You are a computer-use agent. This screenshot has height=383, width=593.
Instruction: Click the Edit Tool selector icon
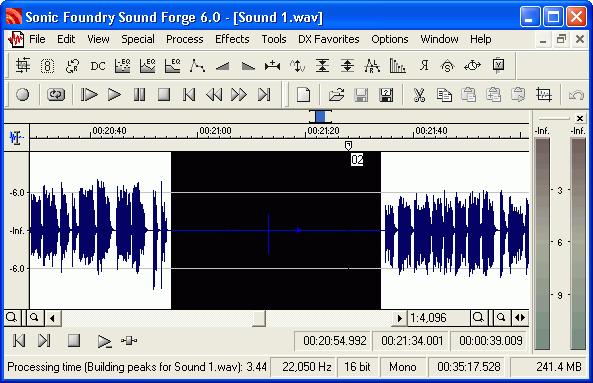click(x=16, y=138)
